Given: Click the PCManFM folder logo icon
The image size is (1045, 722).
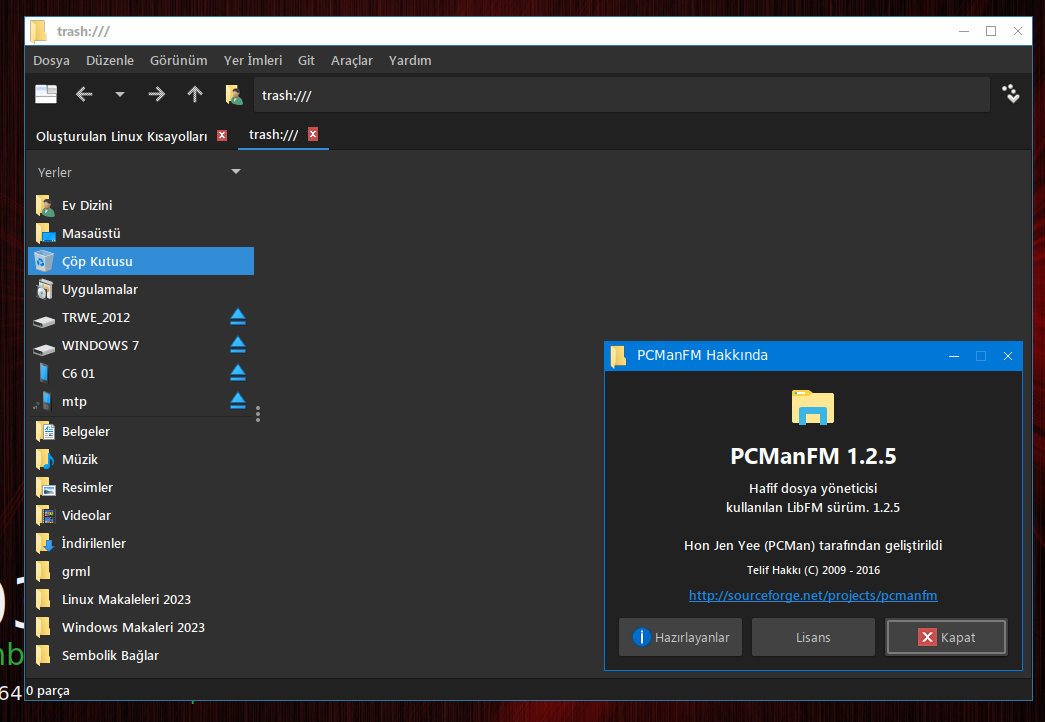Looking at the screenshot, I should coord(813,407).
